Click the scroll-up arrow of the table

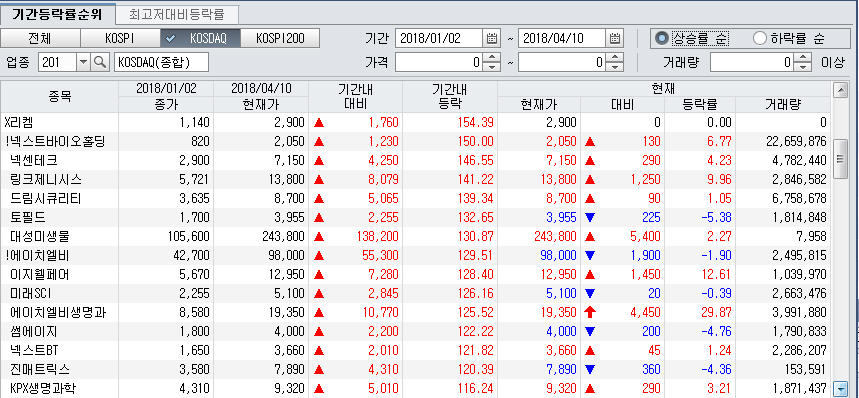click(x=840, y=90)
